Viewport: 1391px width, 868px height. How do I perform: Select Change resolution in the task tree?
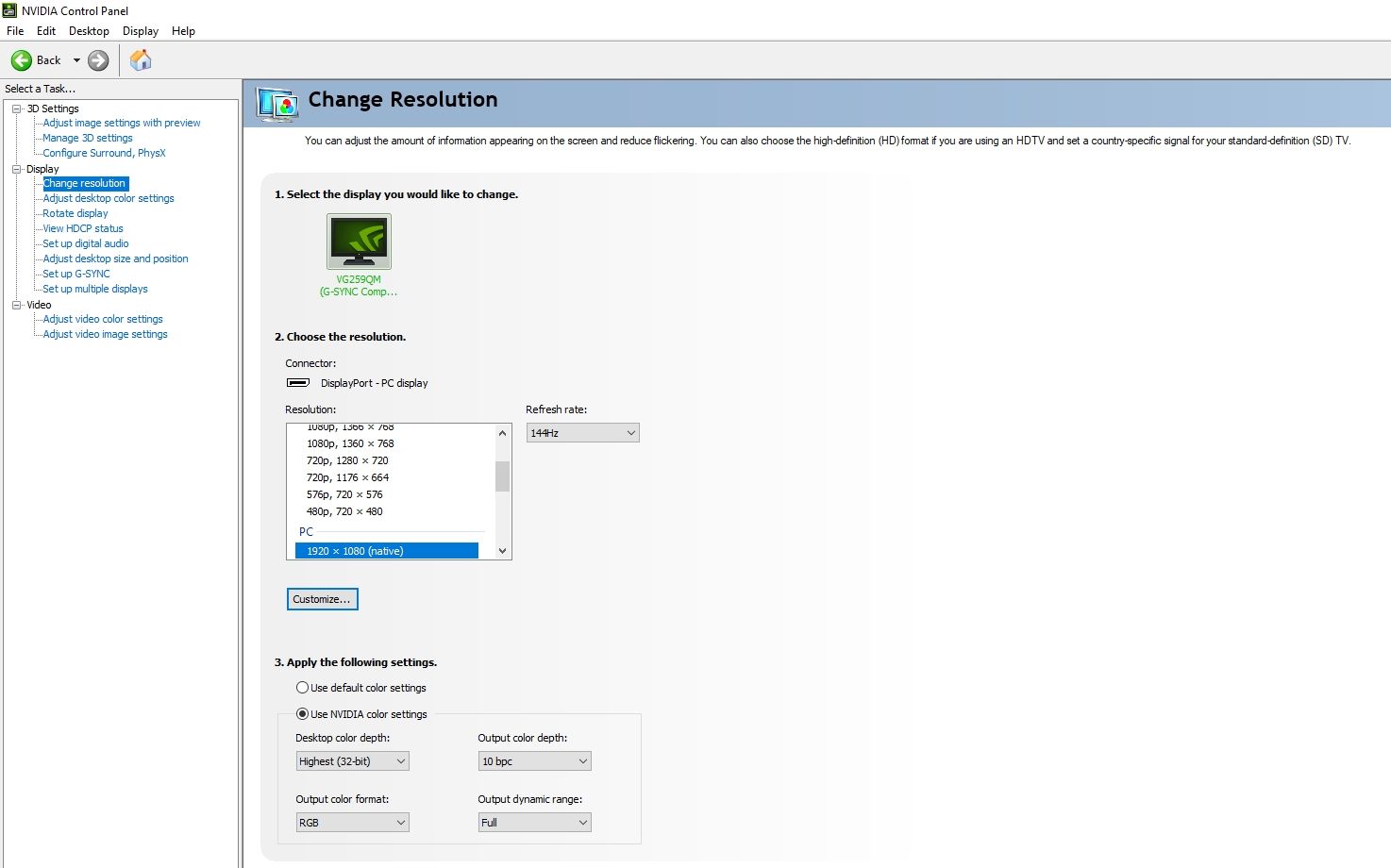click(x=85, y=183)
